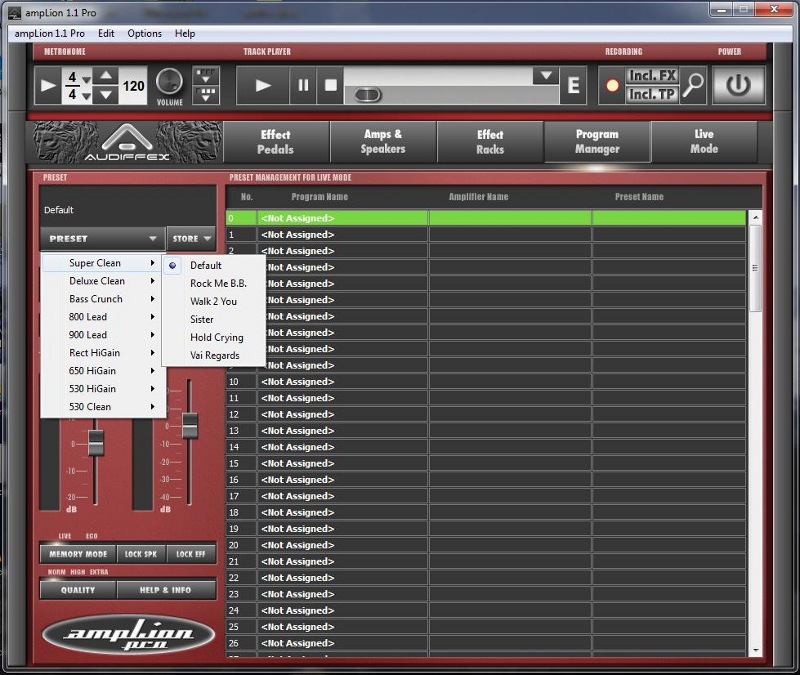Choose Vai Regards preset

coord(214,355)
